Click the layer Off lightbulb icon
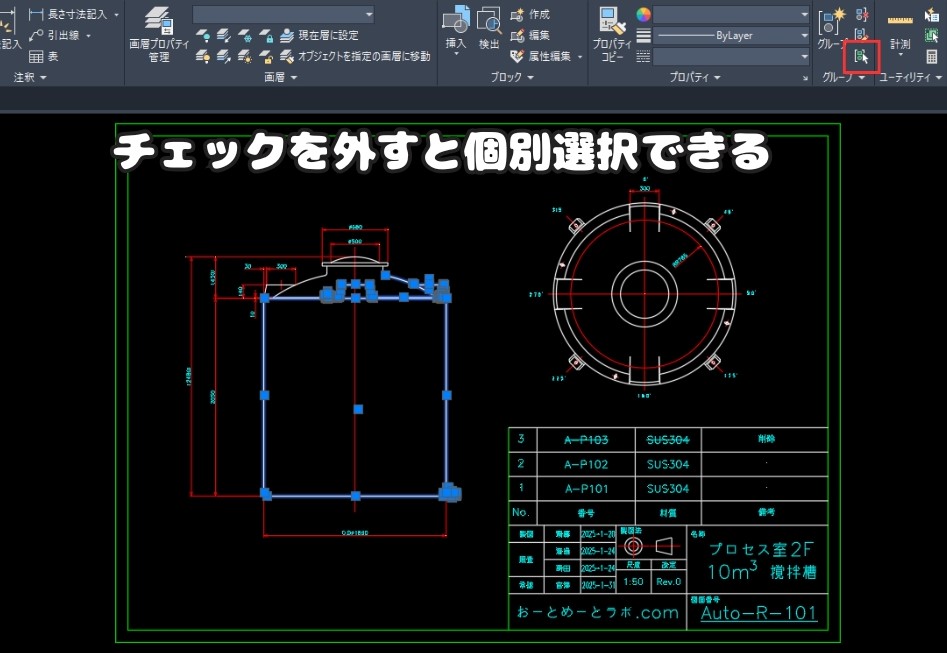Viewport: 947px width, 653px height. 204,36
